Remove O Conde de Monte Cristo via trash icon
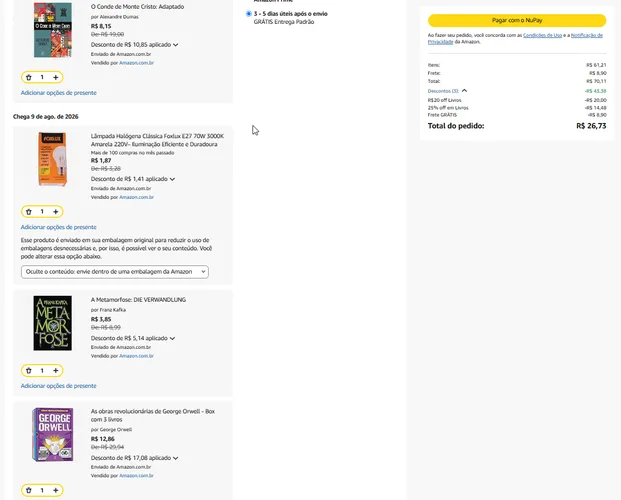 pos(29,77)
